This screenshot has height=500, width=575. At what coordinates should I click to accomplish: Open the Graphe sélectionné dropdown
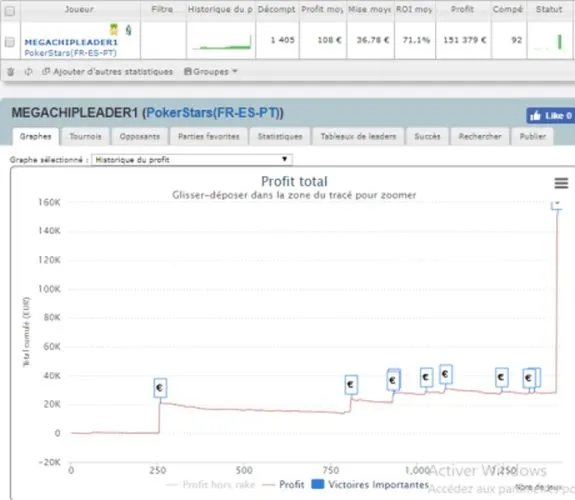[191, 160]
